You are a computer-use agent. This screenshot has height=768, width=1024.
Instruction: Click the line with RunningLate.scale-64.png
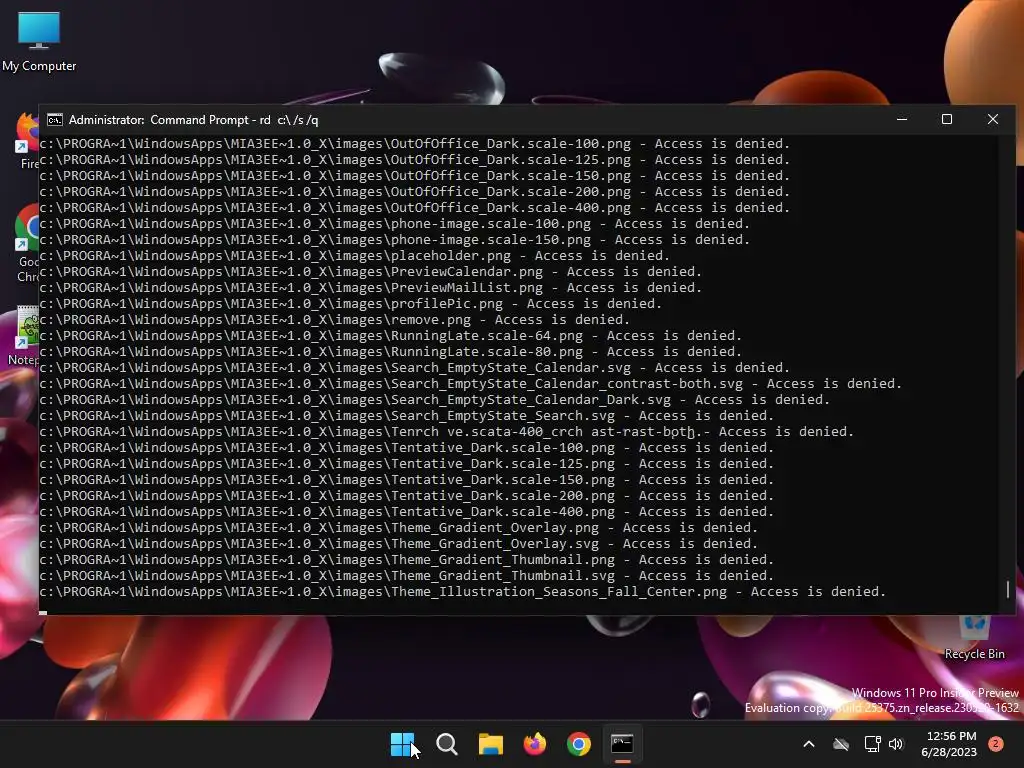[391, 336]
